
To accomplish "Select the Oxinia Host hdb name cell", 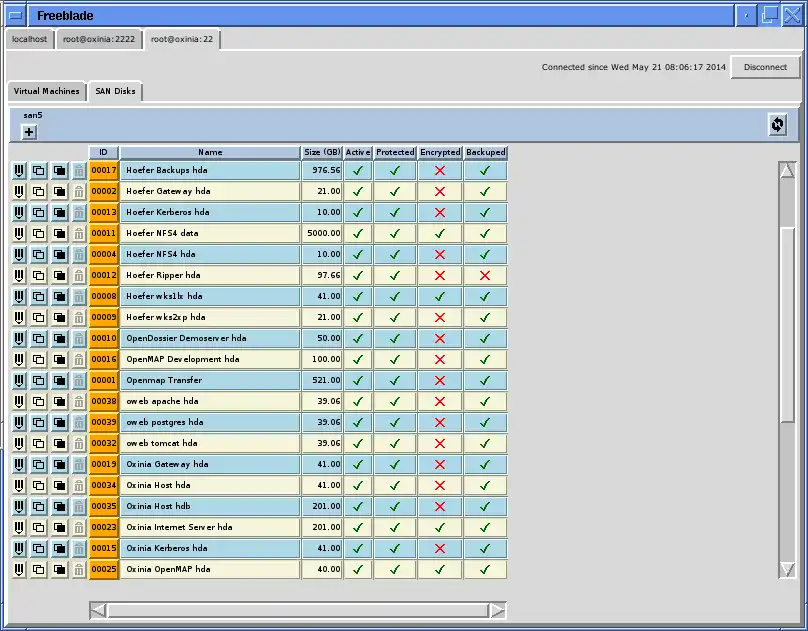I will 210,506.
